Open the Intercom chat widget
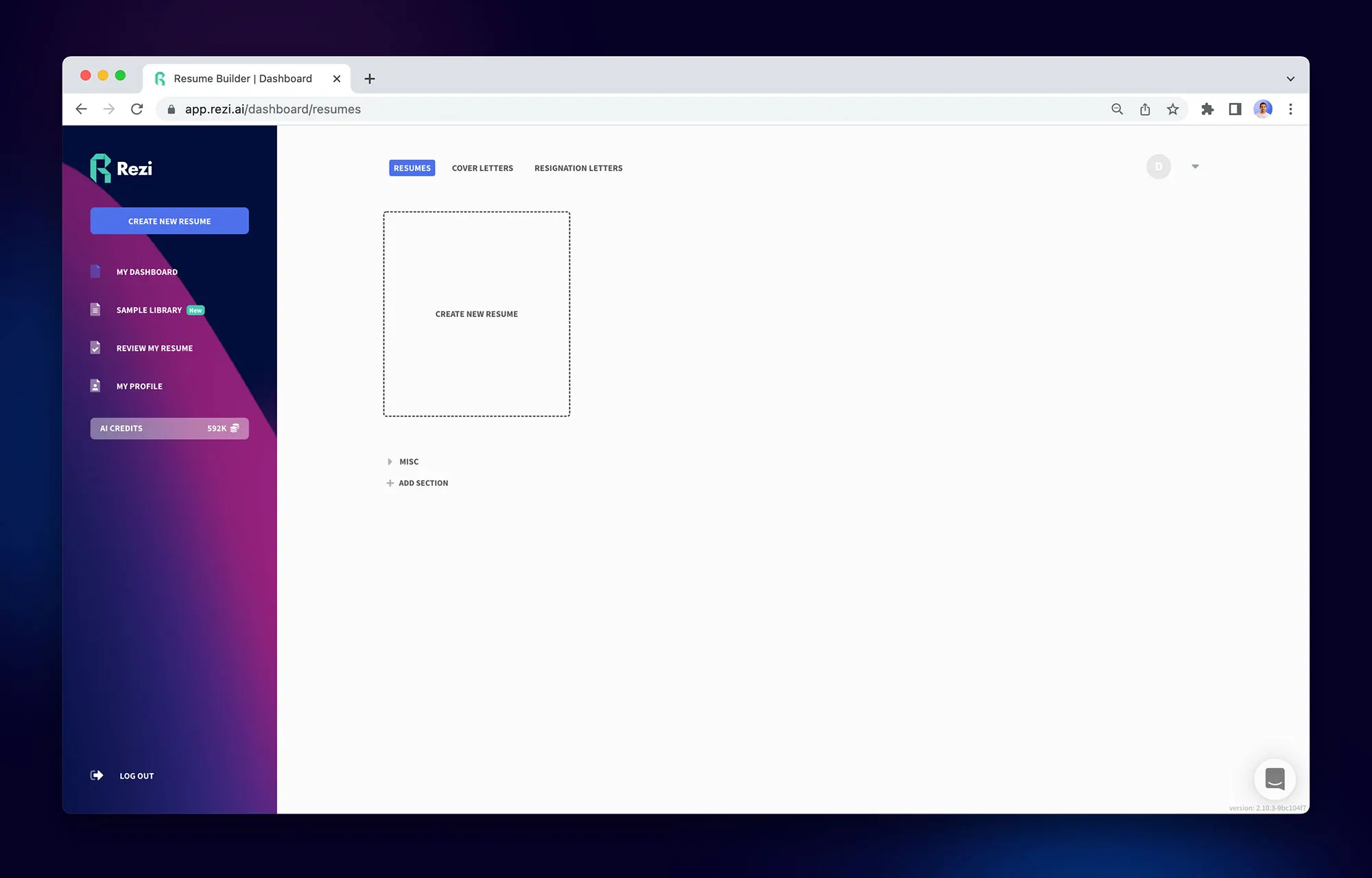 click(x=1275, y=779)
